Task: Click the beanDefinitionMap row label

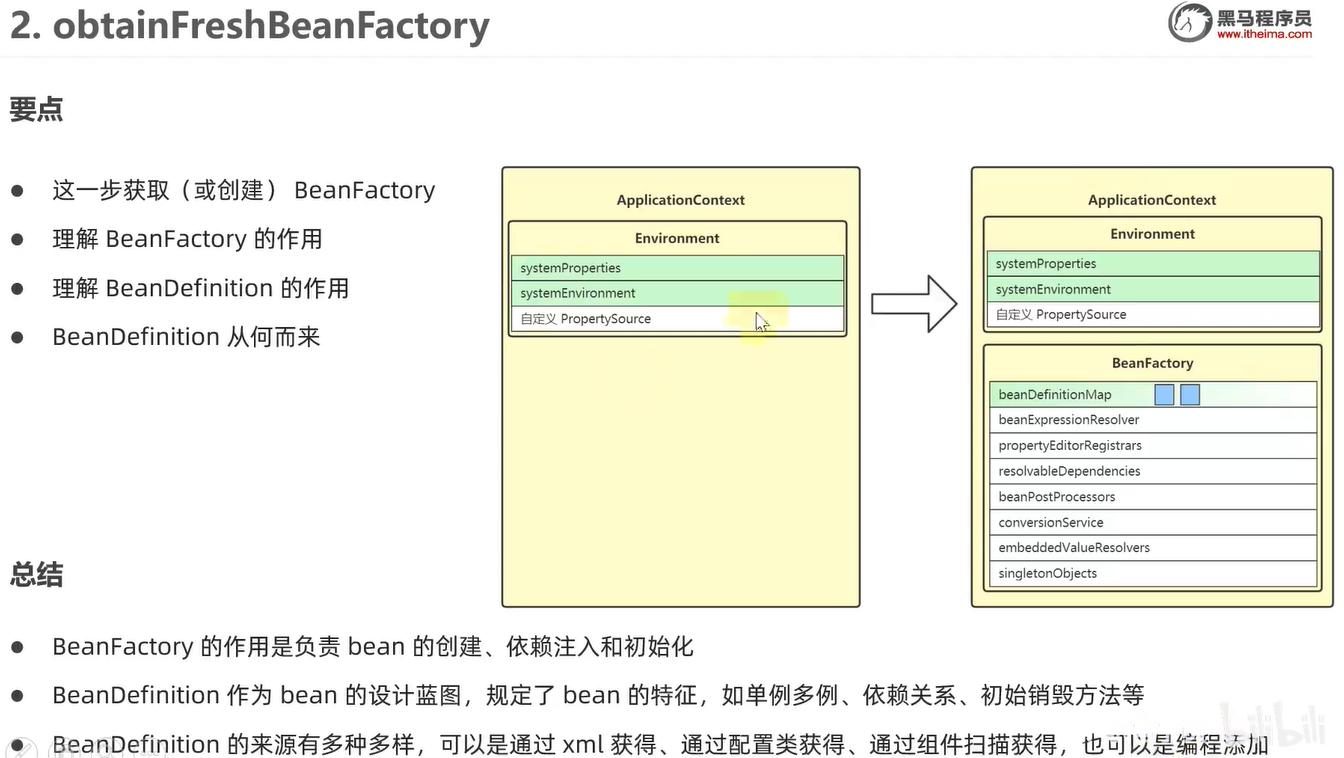Action: coord(1054,395)
